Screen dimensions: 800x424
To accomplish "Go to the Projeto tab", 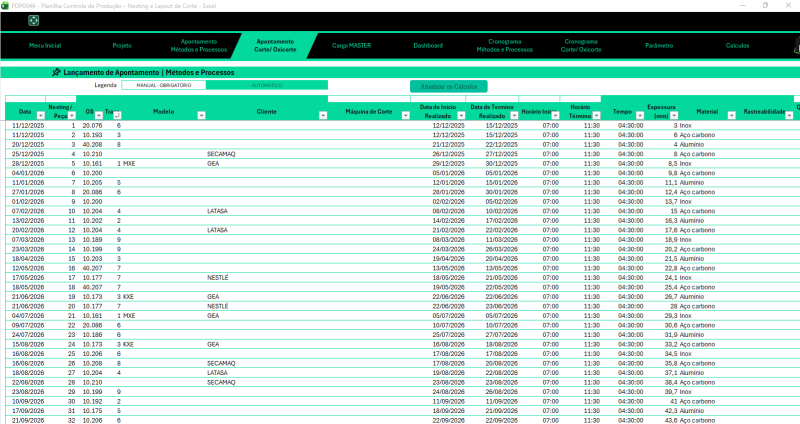I will tap(122, 46).
